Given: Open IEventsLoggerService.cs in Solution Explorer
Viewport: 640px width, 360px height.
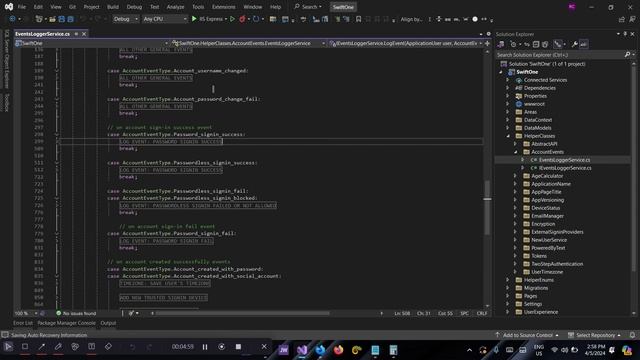Looking at the screenshot, I should click(565, 168).
